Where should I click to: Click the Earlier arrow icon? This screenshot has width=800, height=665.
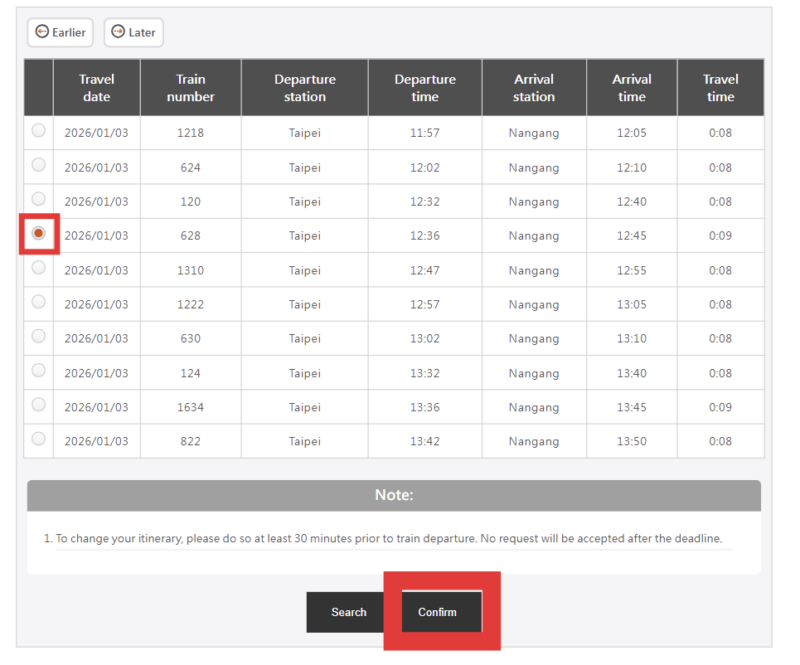(42, 32)
